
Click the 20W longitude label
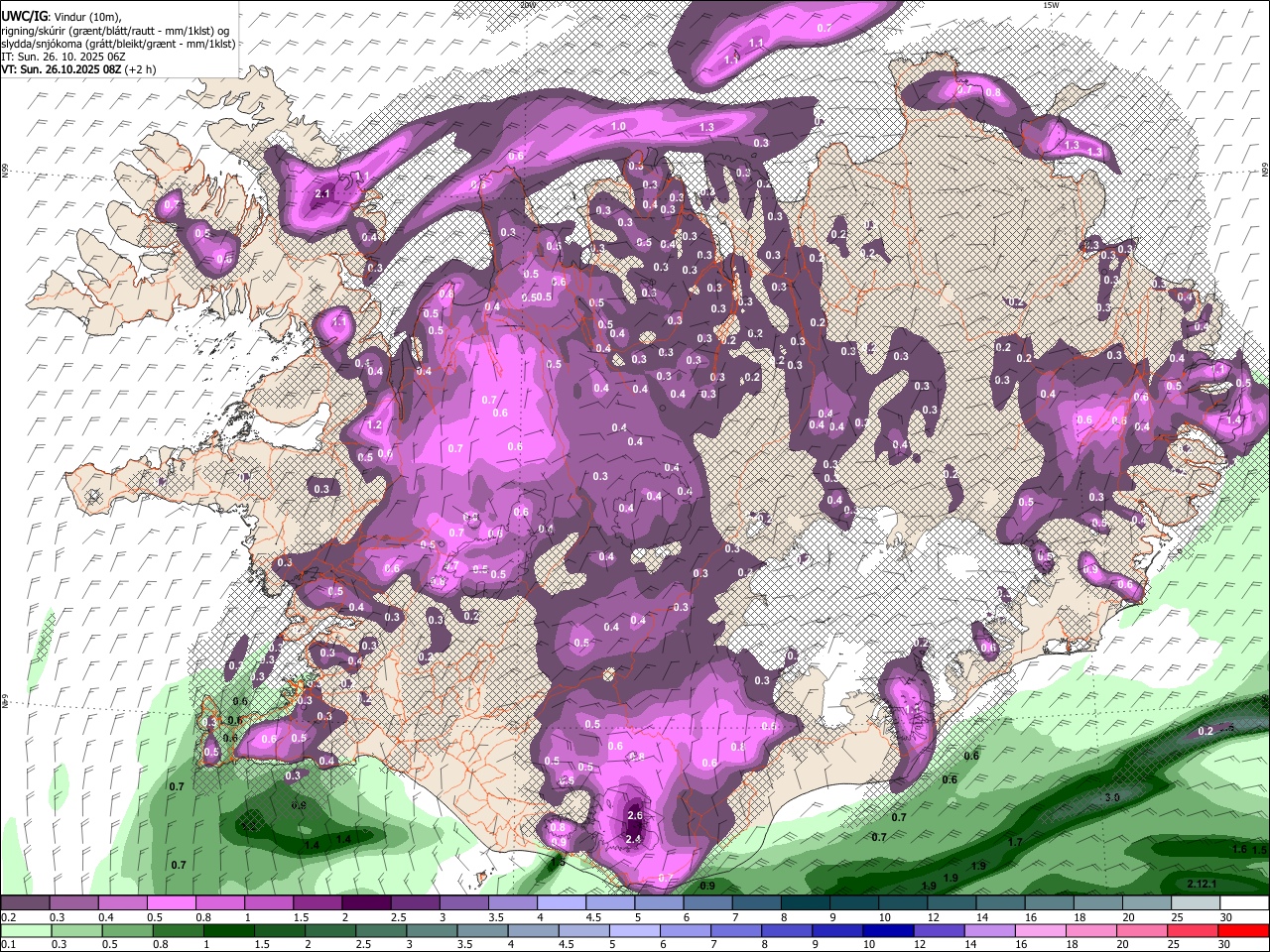coord(527,4)
